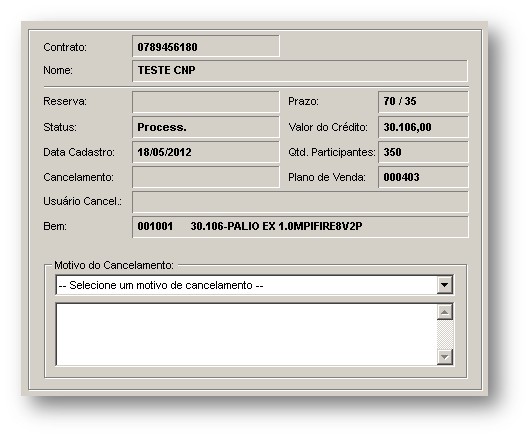Click the Prazo field 70 / 35
Screen dimensions: 530x438
(423, 101)
